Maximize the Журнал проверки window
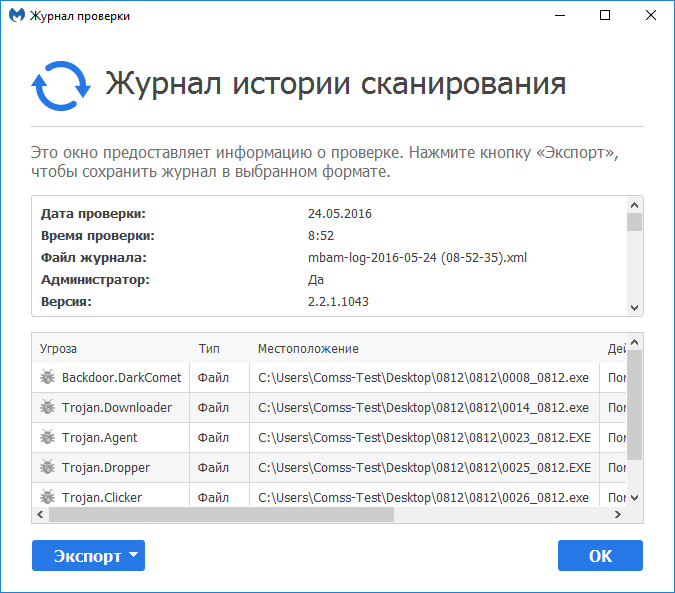675x593 pixels. [x=605, y=15]
